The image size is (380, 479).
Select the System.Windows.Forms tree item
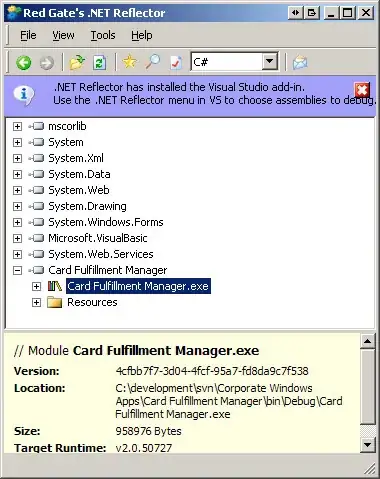click(x=106, y=222)
